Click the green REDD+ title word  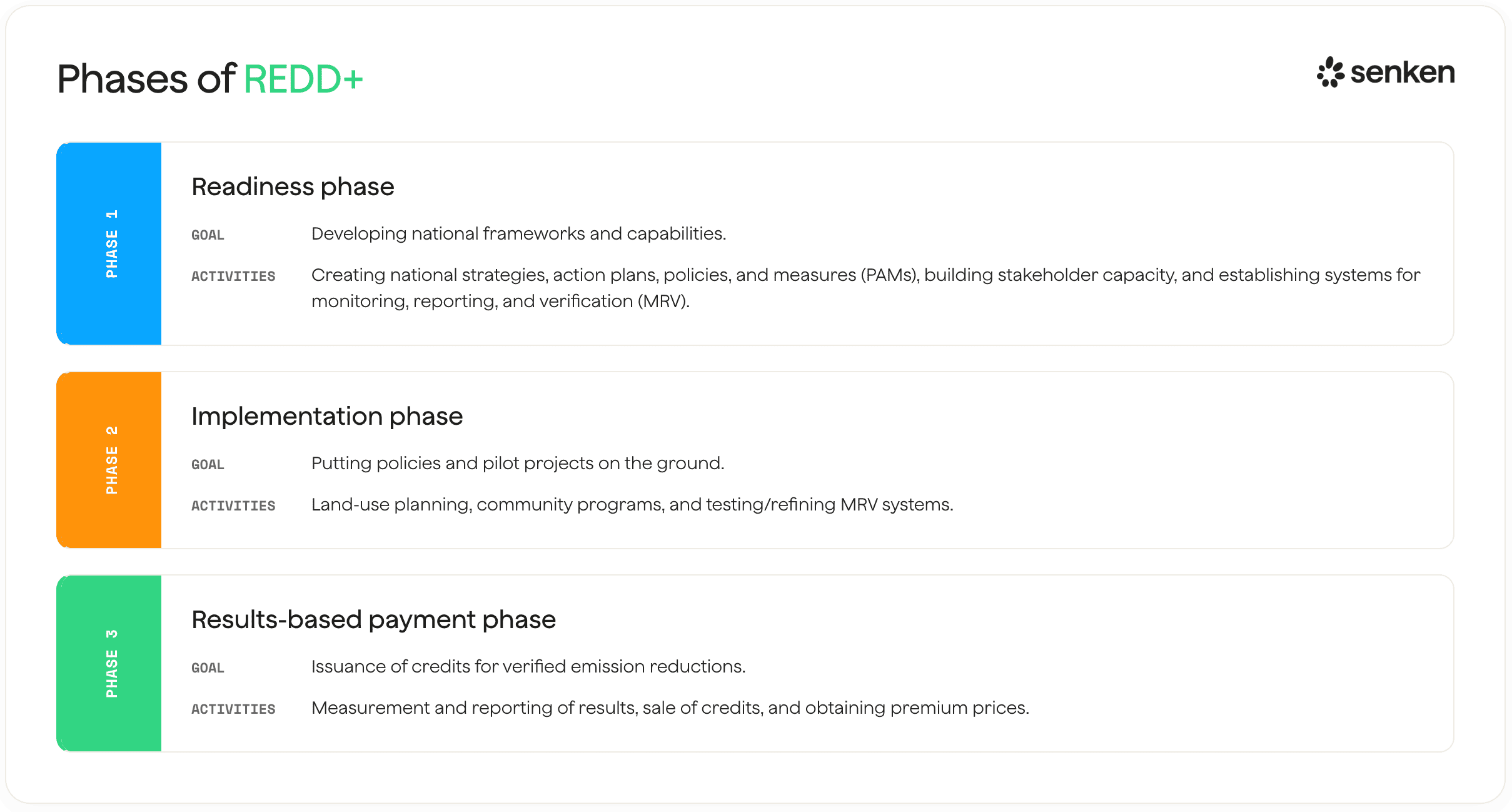[303, 79]
